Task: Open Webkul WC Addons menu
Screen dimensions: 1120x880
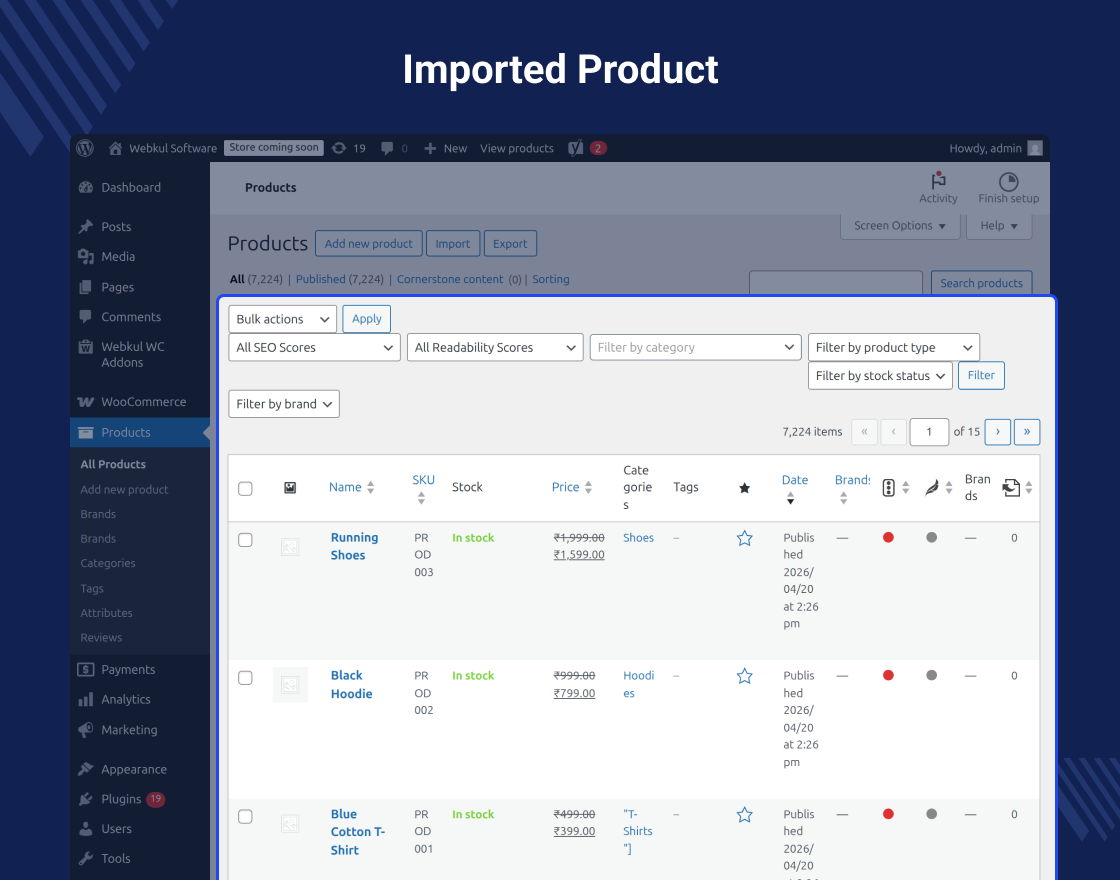Action: (132, 354)
